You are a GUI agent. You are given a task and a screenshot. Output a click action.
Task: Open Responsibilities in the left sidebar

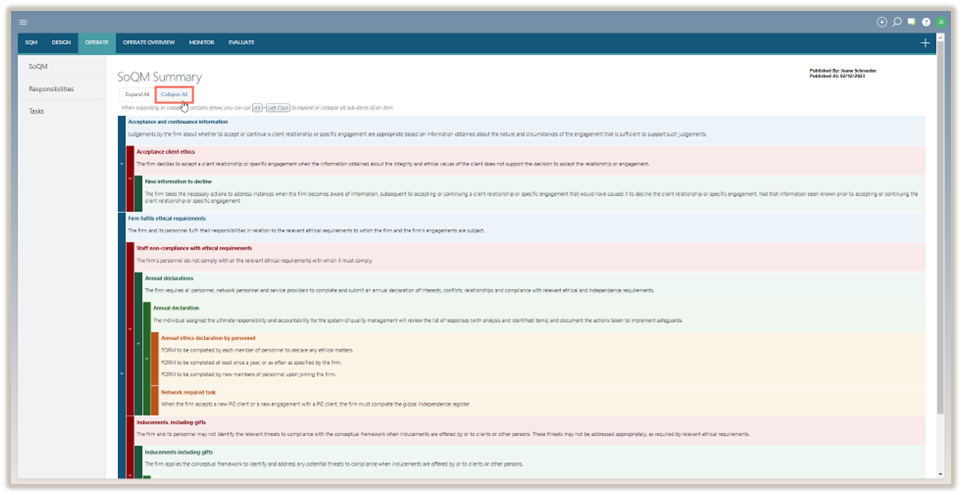[x=50, y=88]
